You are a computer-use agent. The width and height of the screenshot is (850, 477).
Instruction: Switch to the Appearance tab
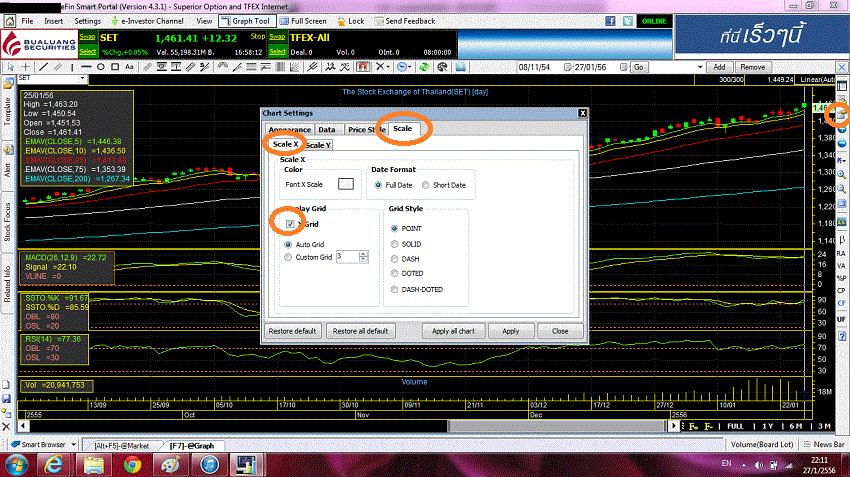click(289, 130)
